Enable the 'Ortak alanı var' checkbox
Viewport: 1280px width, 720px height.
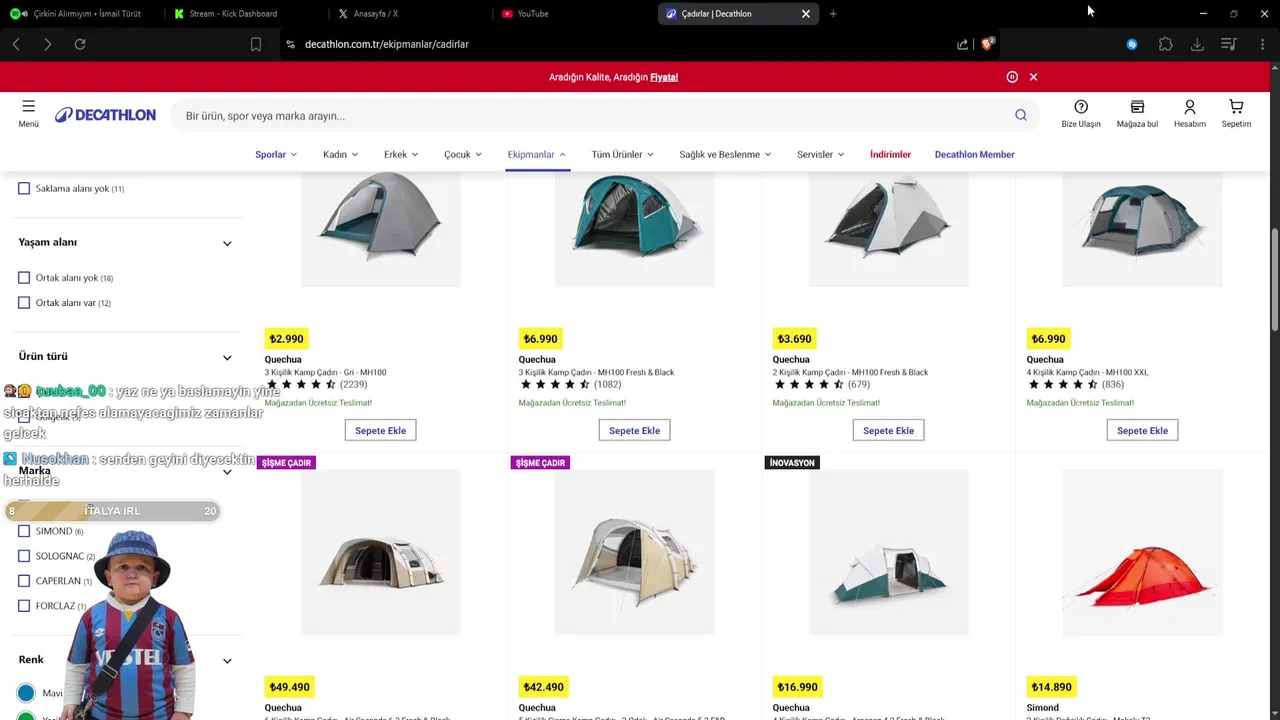coord(24,303)
